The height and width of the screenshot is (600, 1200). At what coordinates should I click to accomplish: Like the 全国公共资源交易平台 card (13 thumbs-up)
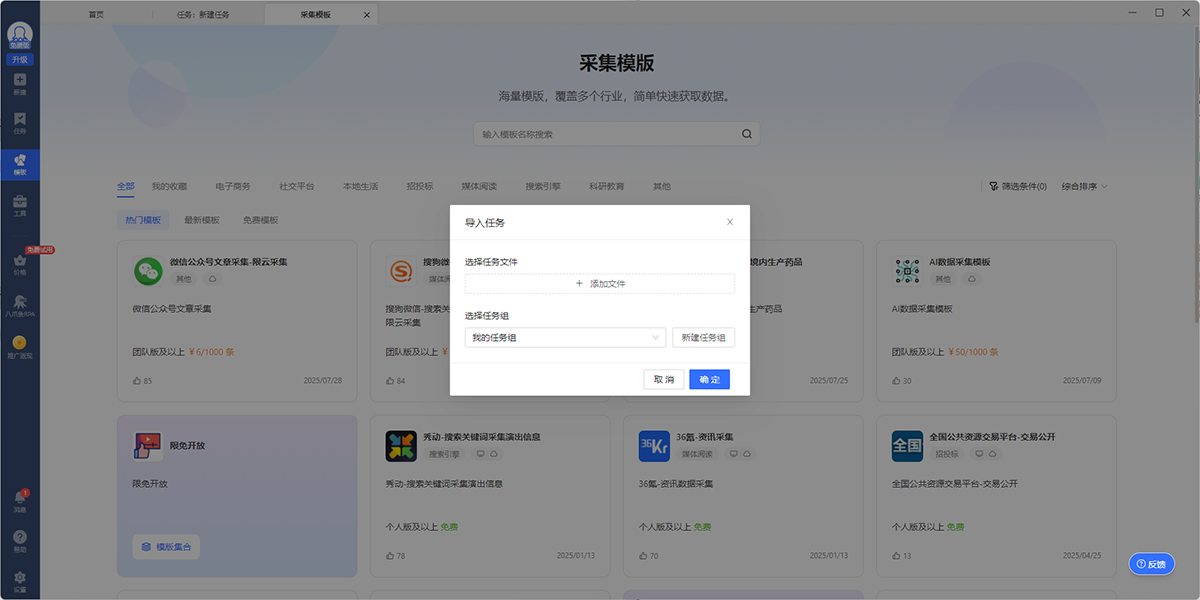coord(896,556)
